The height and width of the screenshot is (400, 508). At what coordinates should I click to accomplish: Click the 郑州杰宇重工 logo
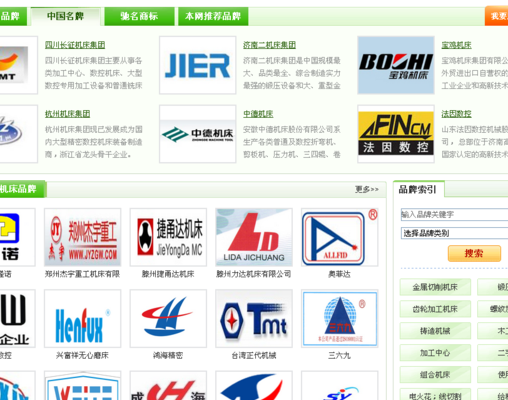83,237
